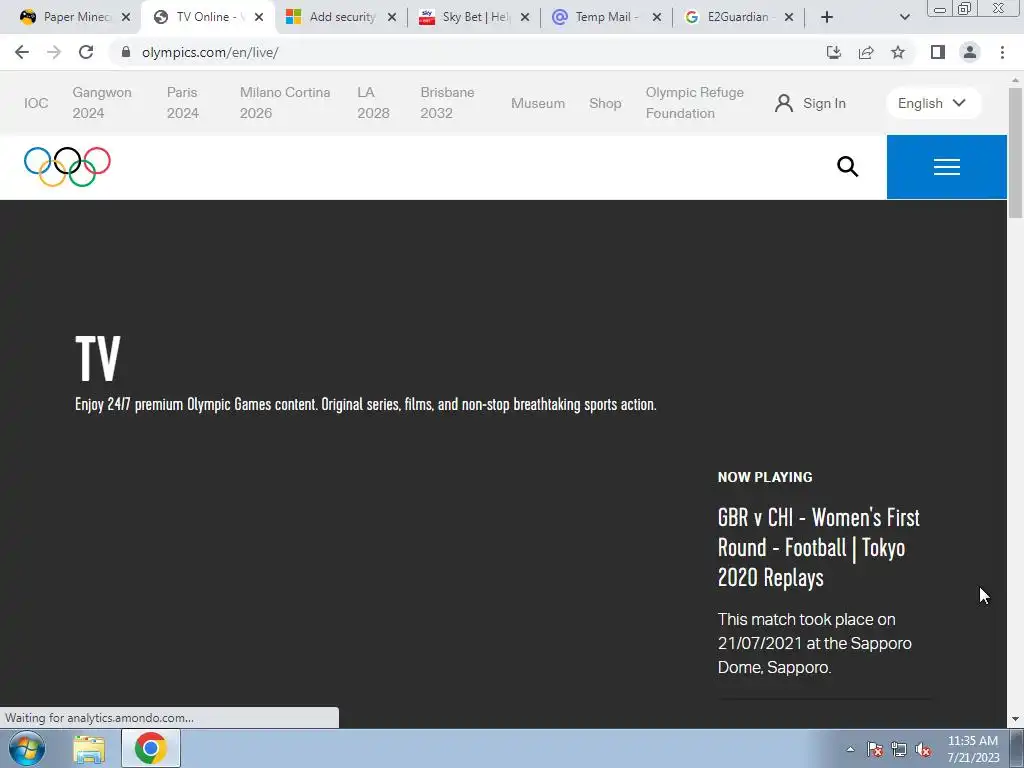Click the Olympic rings logo
The image size is (1024, 768).
pos(67,167)
